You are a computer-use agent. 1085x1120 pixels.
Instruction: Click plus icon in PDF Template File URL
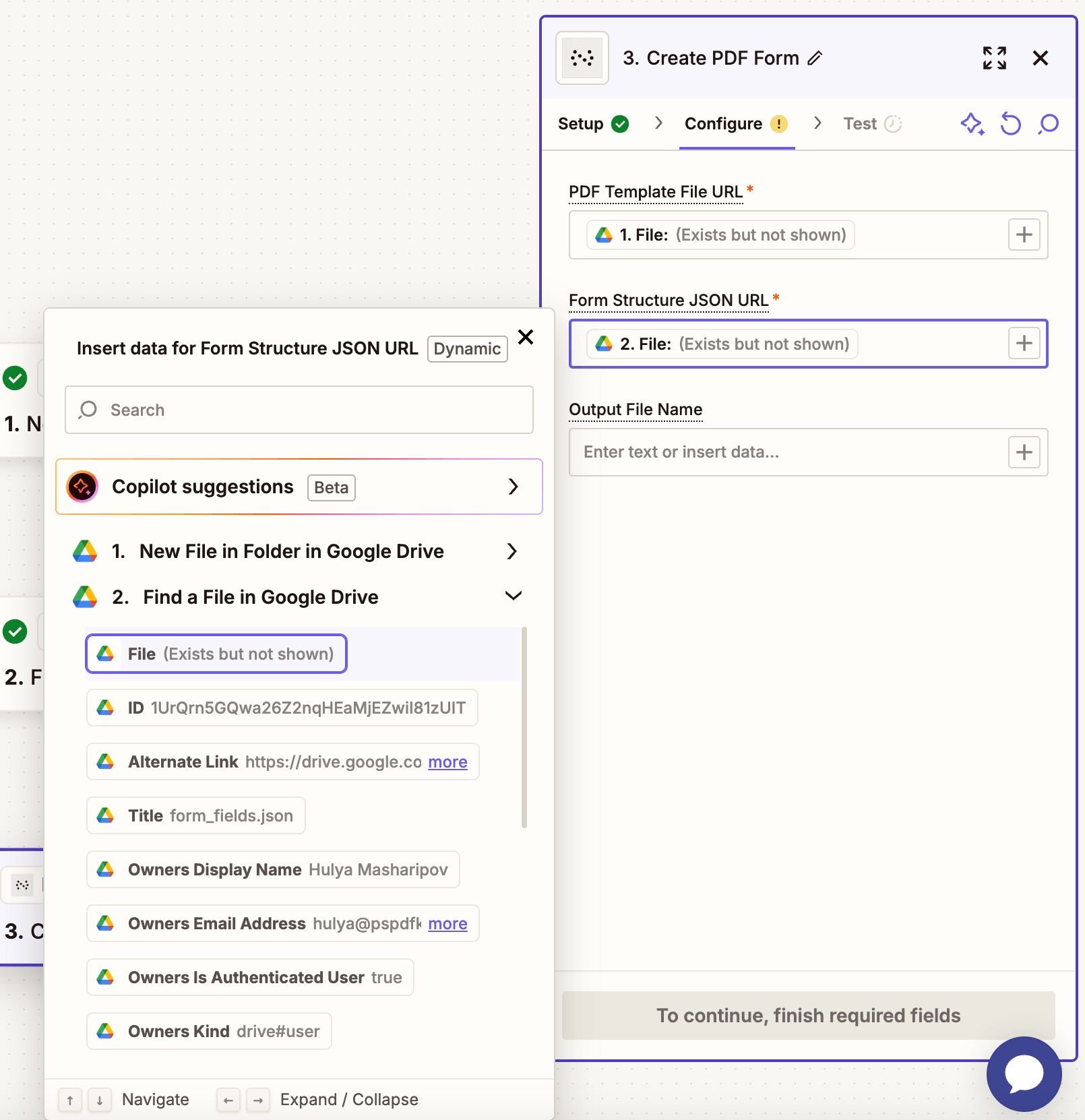1024,235
